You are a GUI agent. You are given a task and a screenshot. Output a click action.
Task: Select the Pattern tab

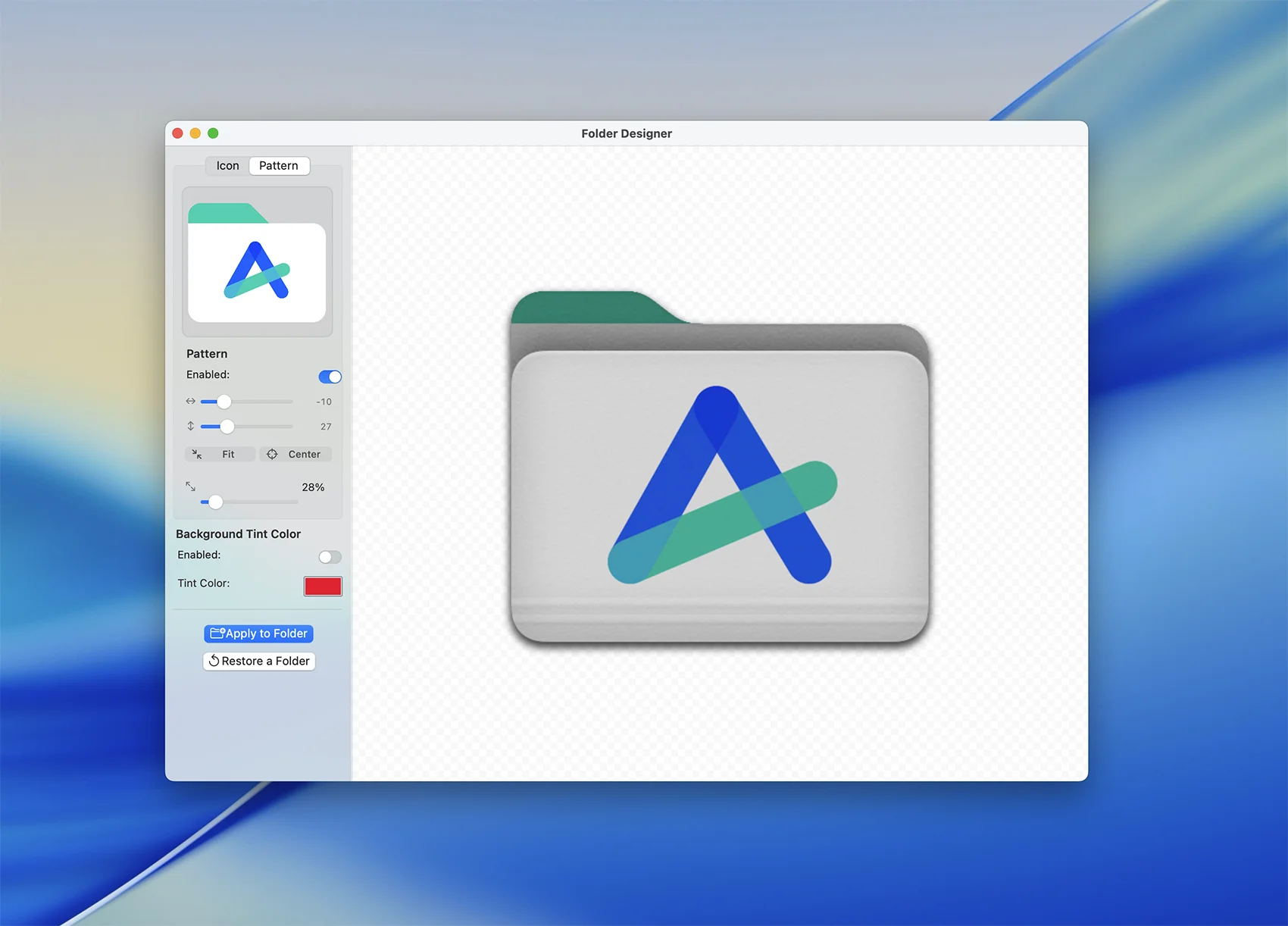(279, 166)
